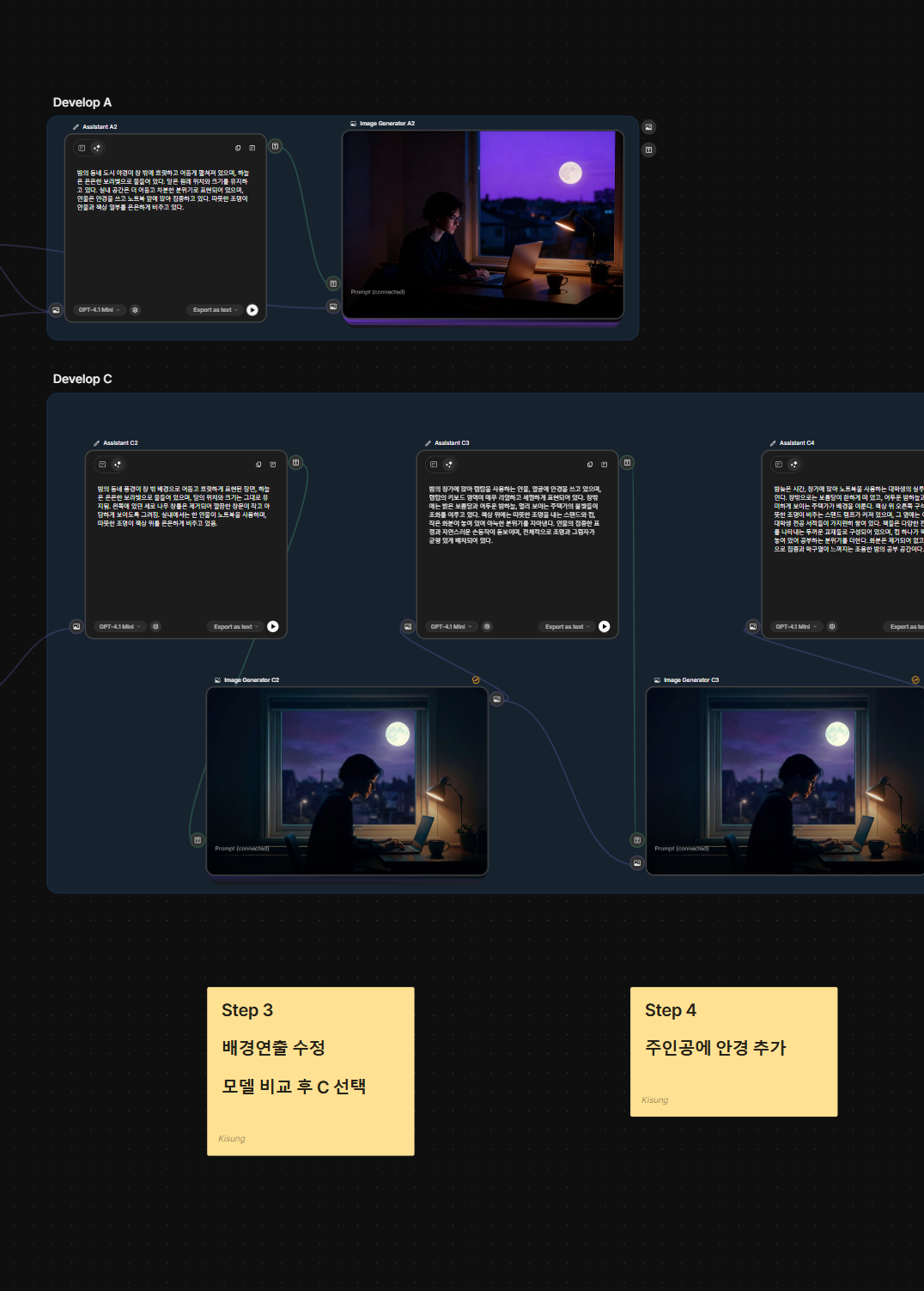The image size is (924, 1291).
Task: Click Assistant A2 text output port
Action: 276,146
